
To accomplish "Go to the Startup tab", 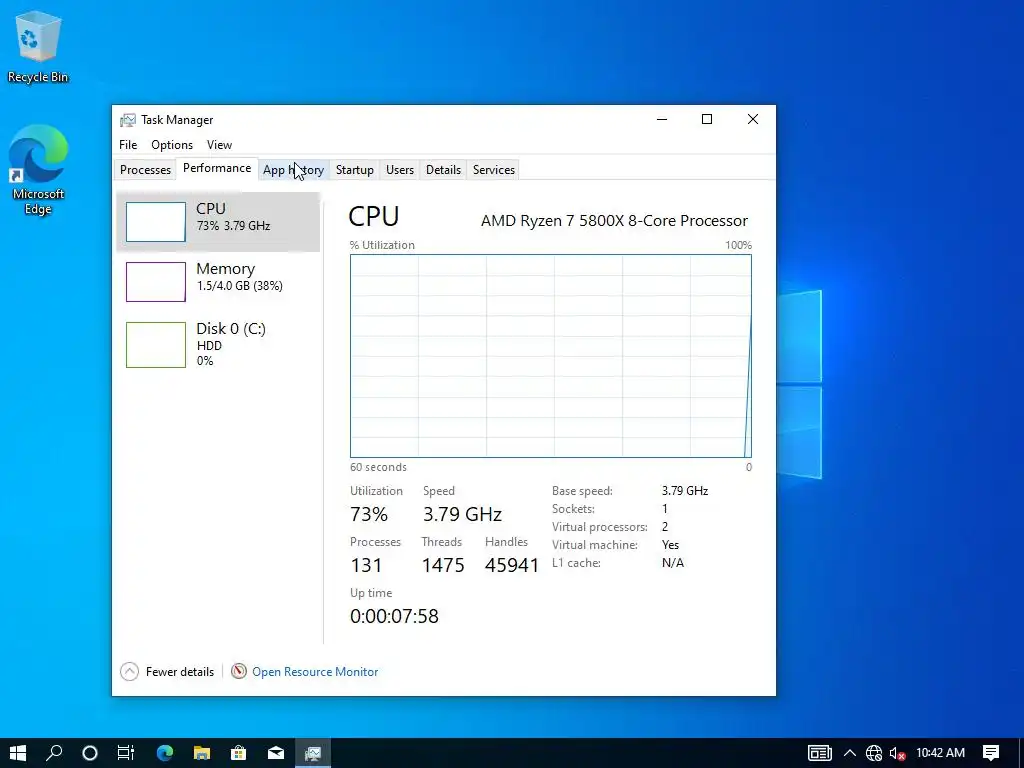I will click(x=355, y=170).
